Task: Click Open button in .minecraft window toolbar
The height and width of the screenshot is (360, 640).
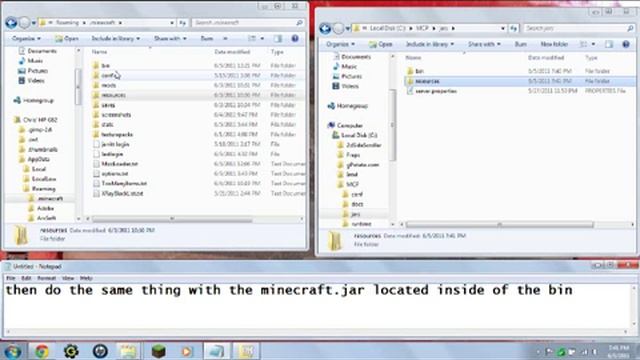Action: [x=67, y=38]
